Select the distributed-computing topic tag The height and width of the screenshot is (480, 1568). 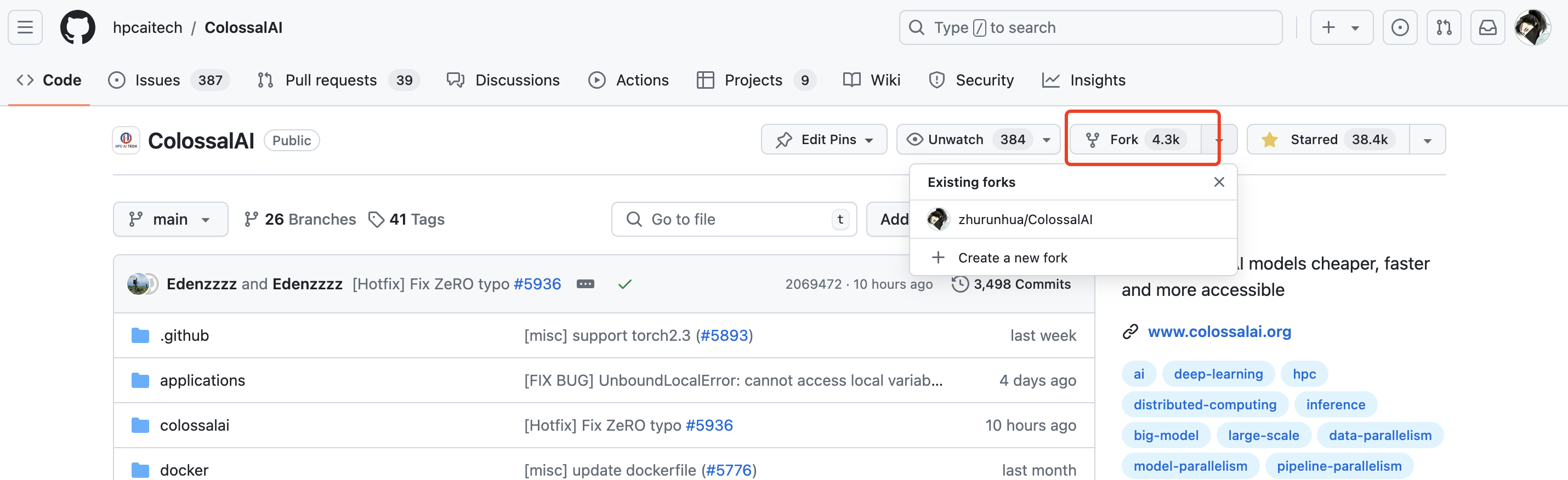[1205, 404]
